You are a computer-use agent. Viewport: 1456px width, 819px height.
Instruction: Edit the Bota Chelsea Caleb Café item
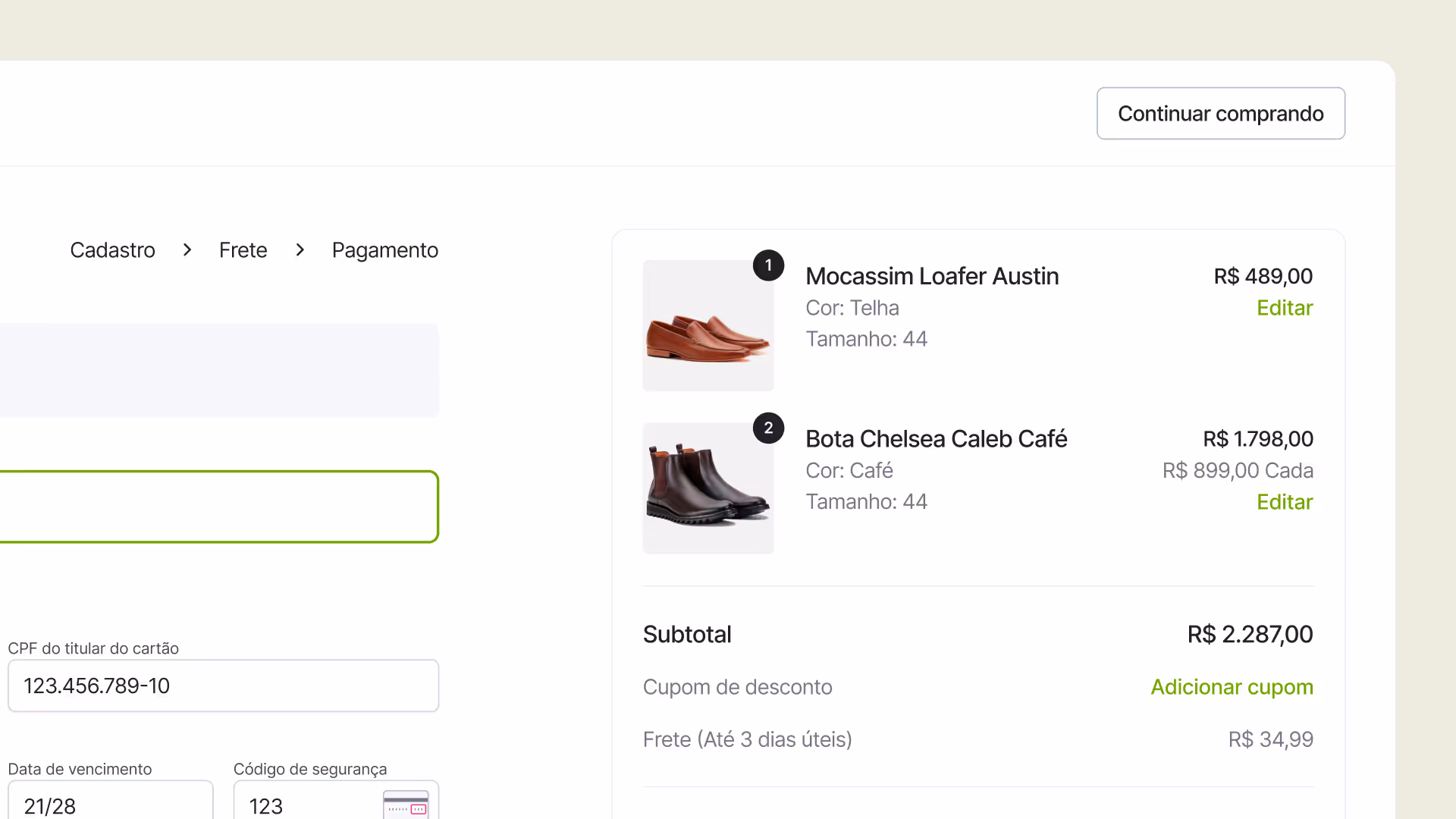click(x=1285, y=502)
